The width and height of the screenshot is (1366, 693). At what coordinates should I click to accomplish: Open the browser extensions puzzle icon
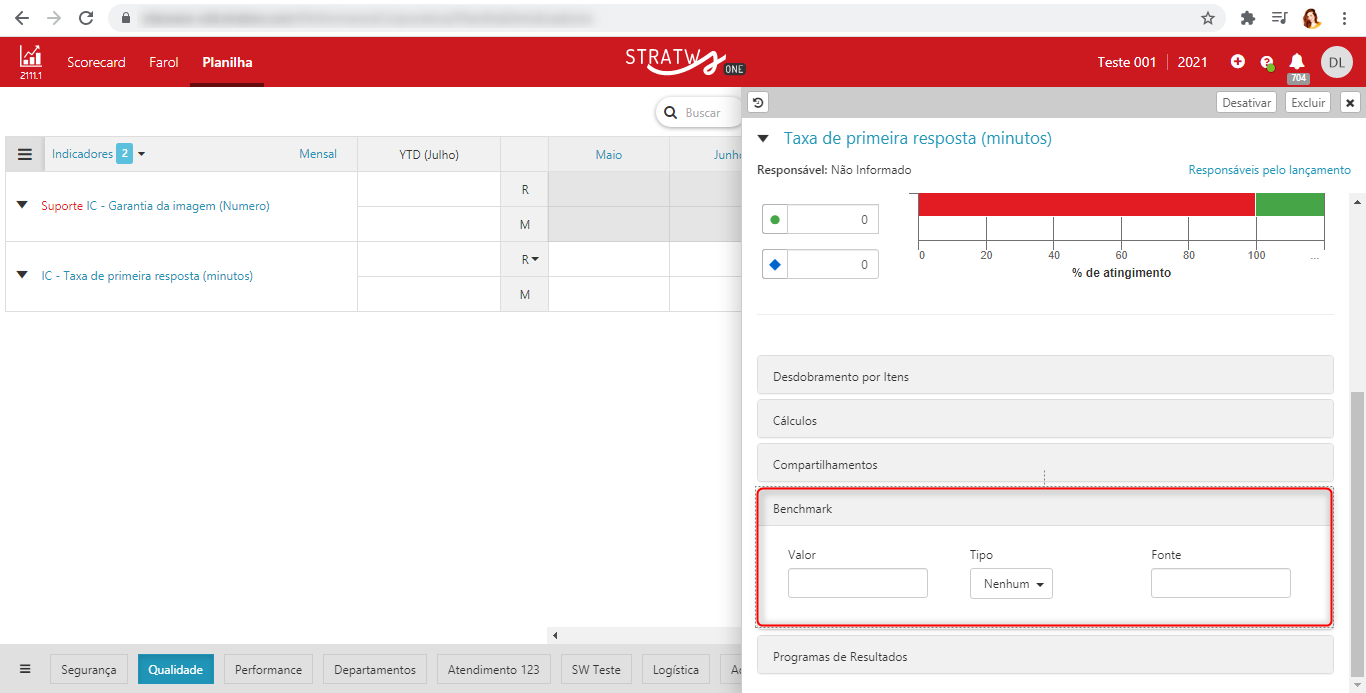tap(1247, 18)
